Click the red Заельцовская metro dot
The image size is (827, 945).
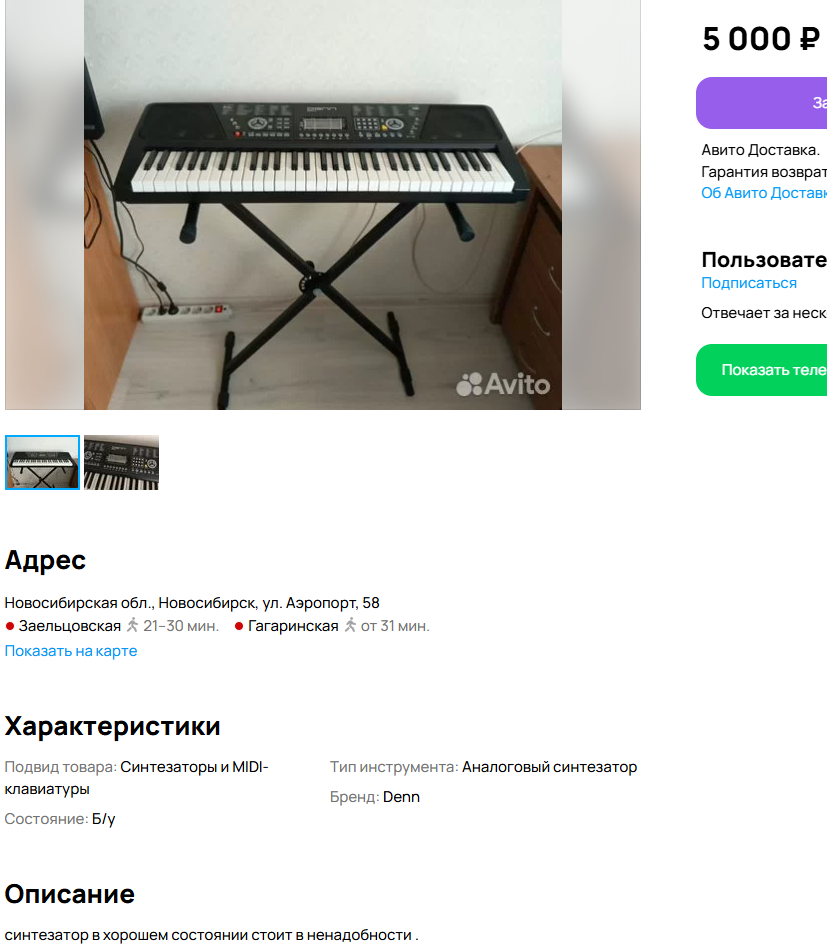point(10,626)
